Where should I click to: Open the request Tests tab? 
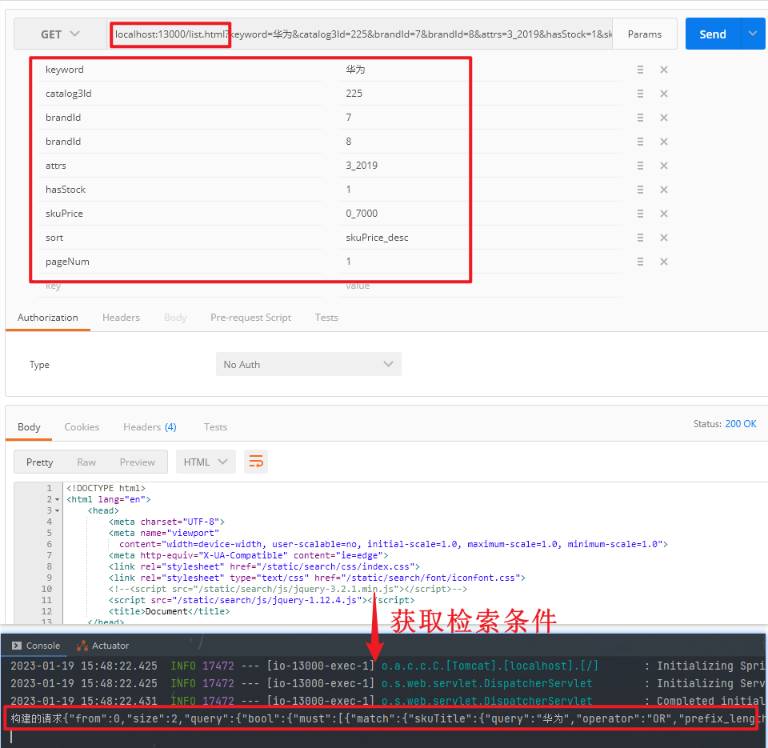(327, 317)
